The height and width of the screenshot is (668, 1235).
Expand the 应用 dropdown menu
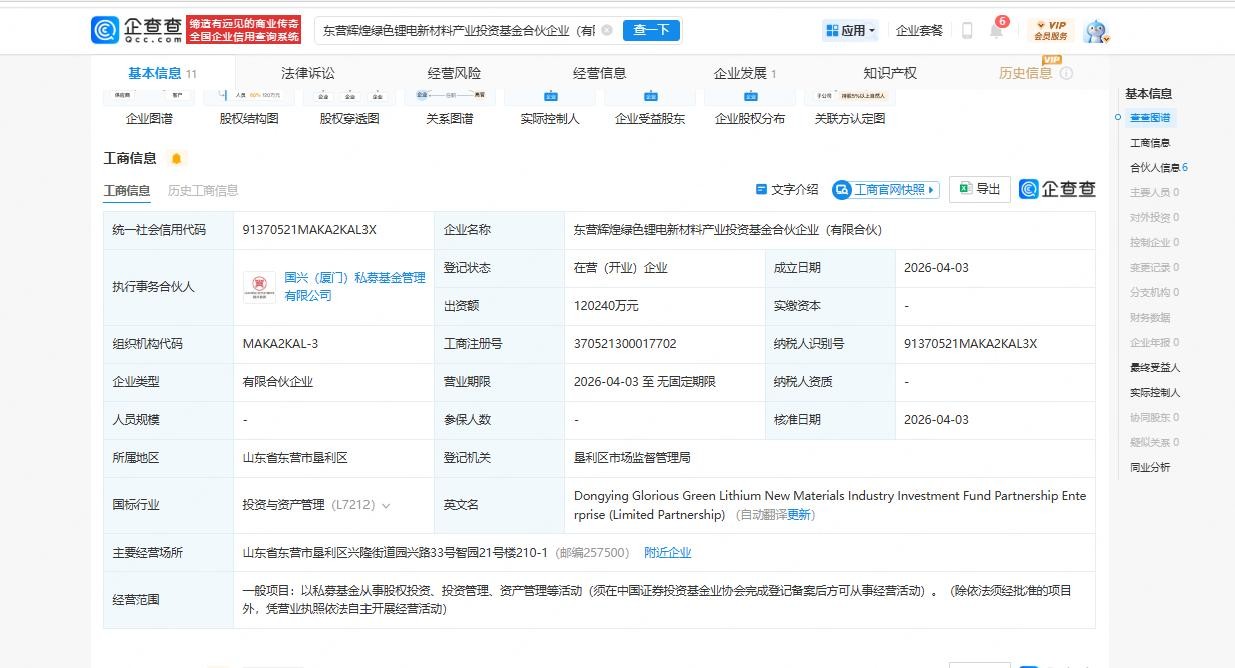coord(850,30)
